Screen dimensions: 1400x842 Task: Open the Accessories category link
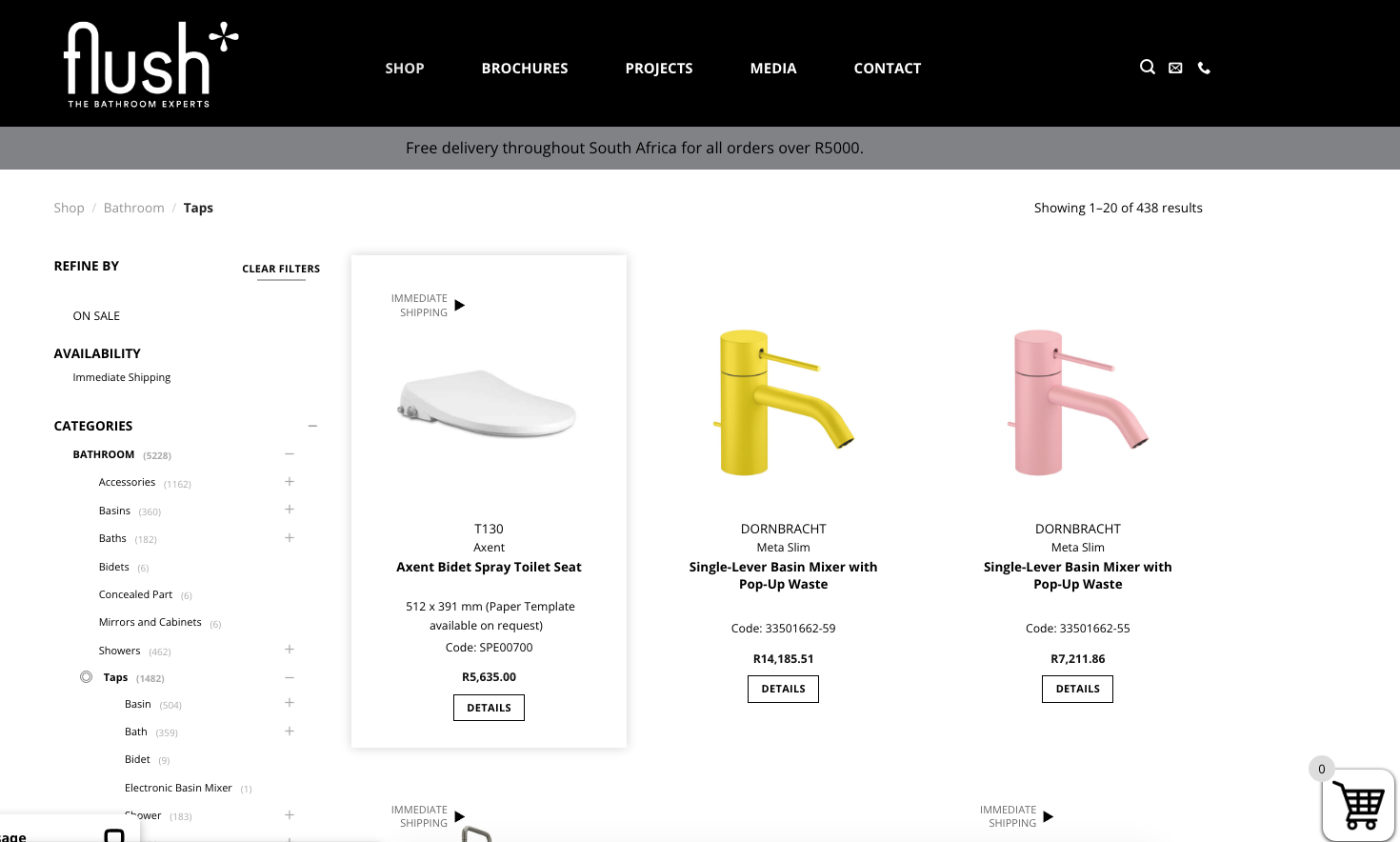[127, 482]
